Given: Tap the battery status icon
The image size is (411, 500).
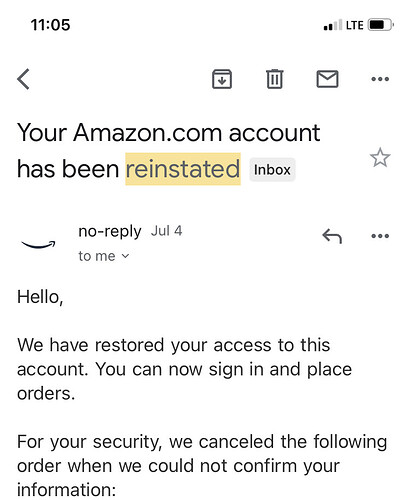Looking at the screenshot, I should click(381, 25).
